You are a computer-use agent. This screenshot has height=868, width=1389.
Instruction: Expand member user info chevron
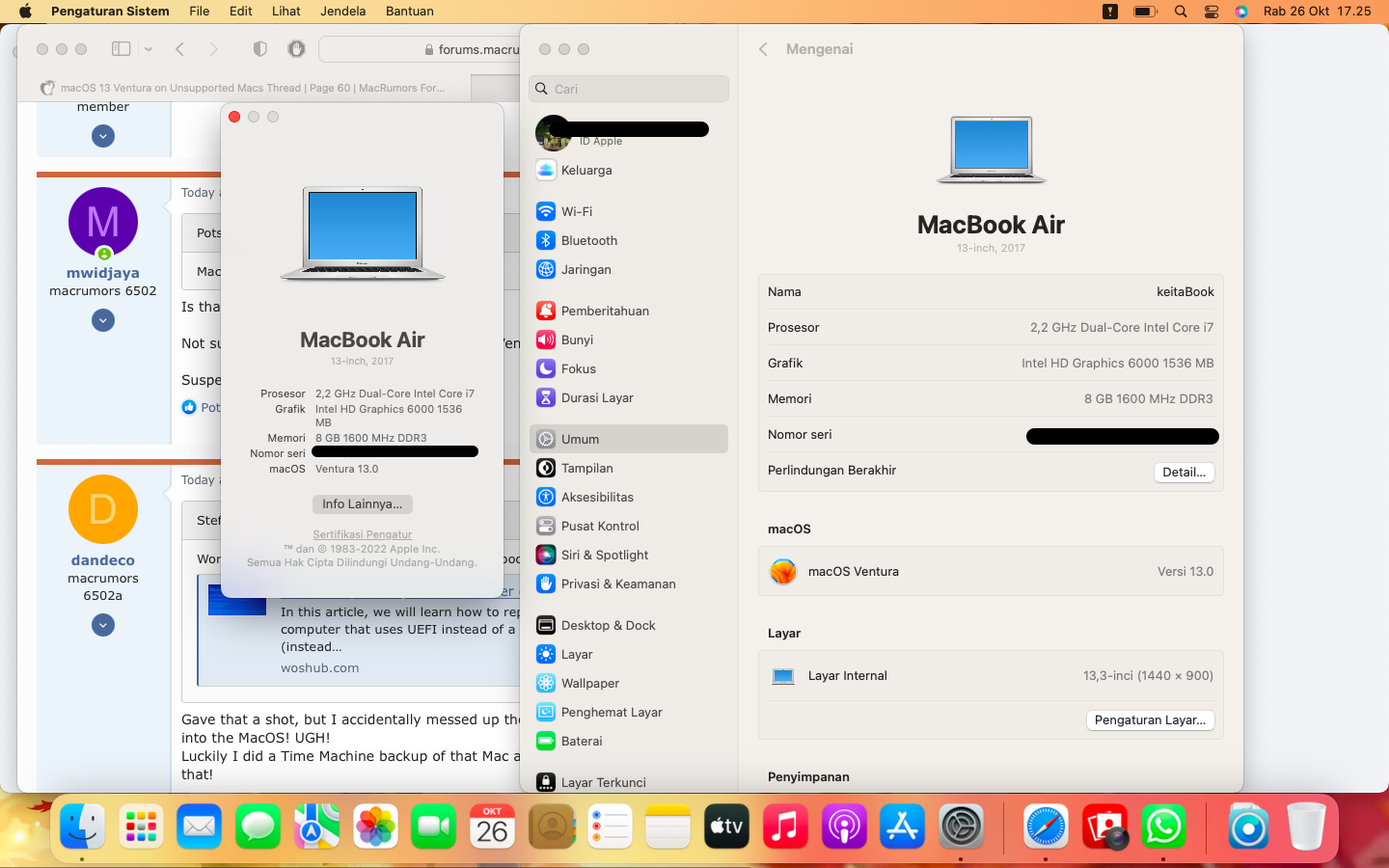103,136
